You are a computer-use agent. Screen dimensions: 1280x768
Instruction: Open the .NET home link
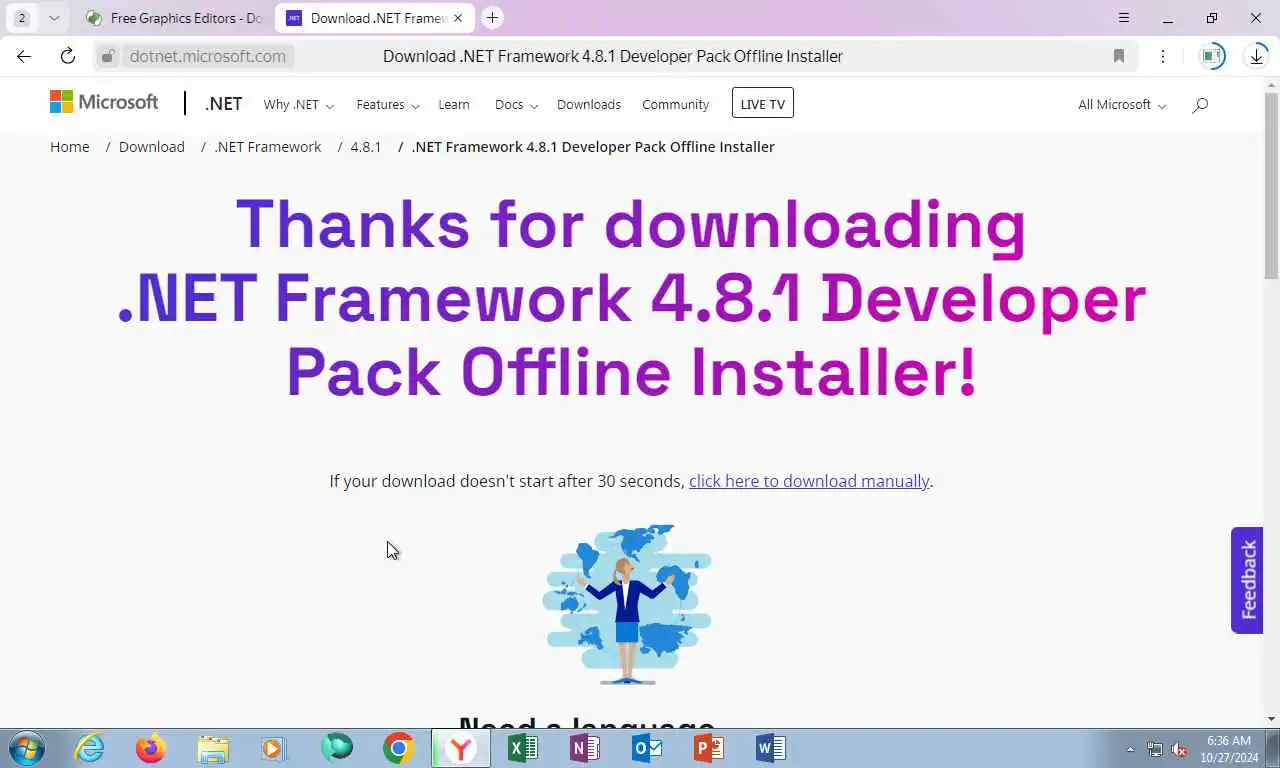[x=223, y=104]
